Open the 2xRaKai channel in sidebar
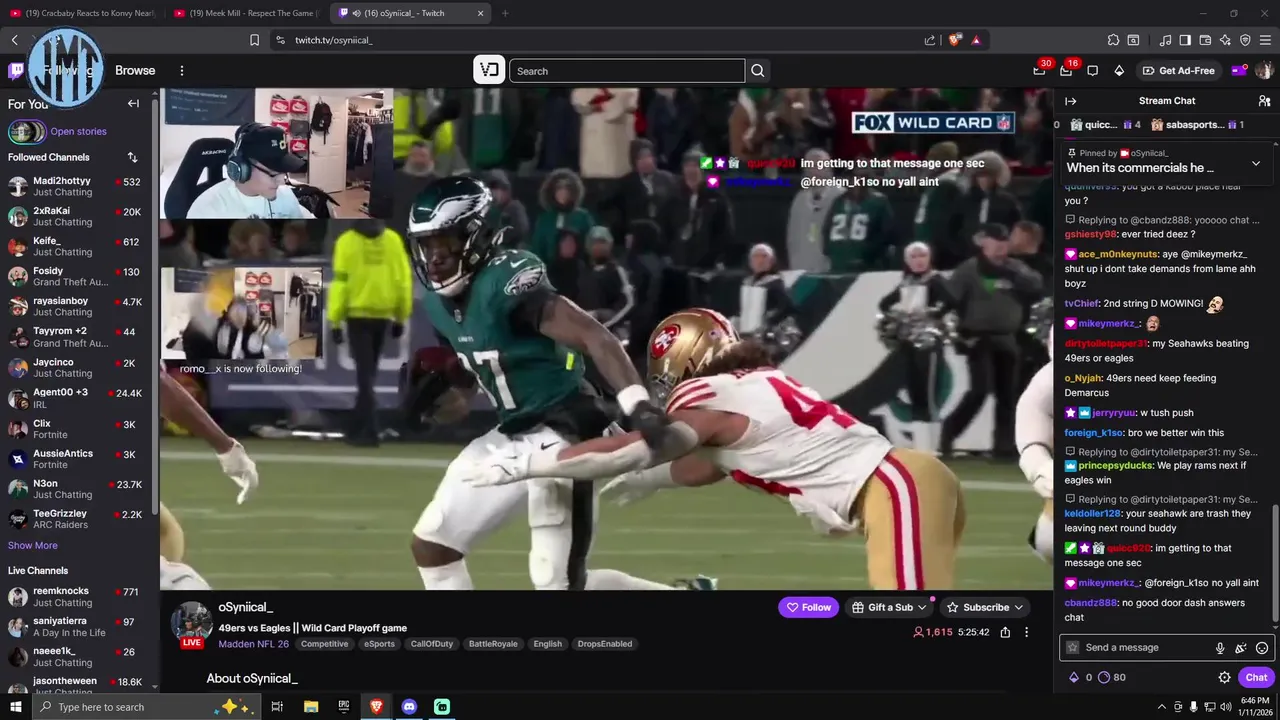 coord(77,216)
